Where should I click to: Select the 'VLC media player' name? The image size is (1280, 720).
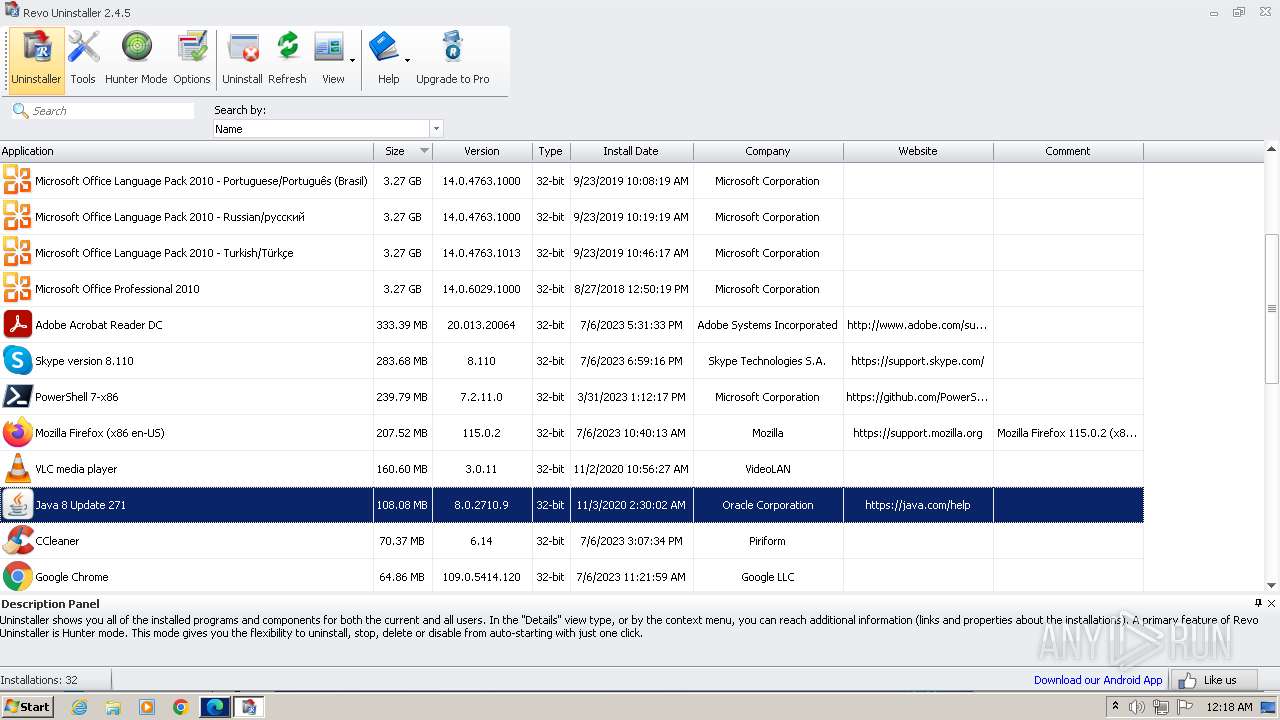[76, 469]
